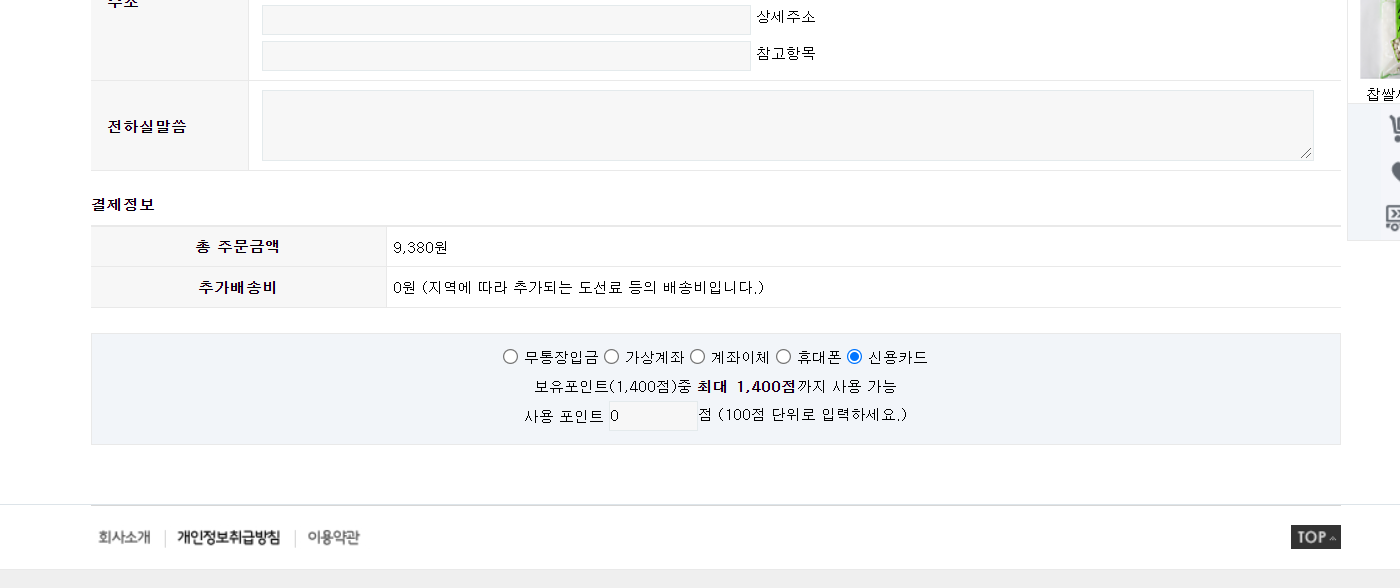Grab the 전하실말씀 textarea resize handle
This screenshot has width=1400, height=588.
pos(1306,153)
